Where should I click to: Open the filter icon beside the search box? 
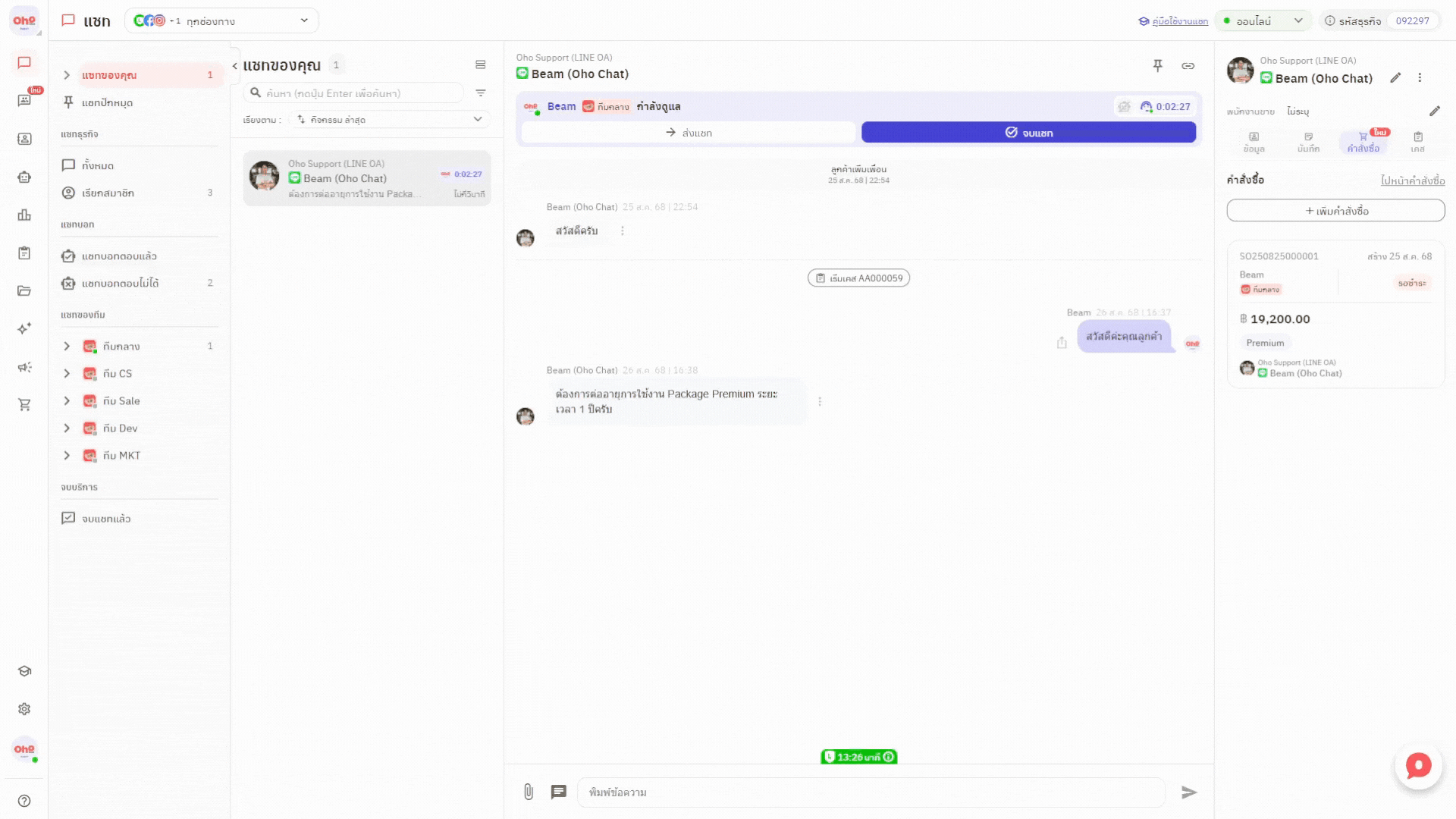[x=480, y=93]
